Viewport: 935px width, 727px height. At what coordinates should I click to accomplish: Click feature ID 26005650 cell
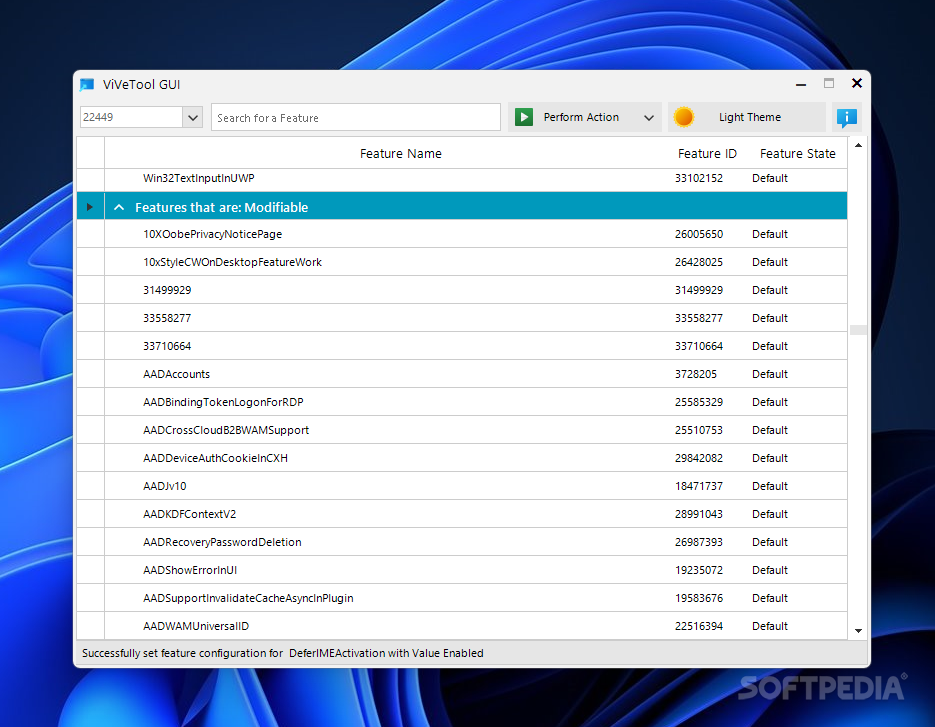click(699, 234)
